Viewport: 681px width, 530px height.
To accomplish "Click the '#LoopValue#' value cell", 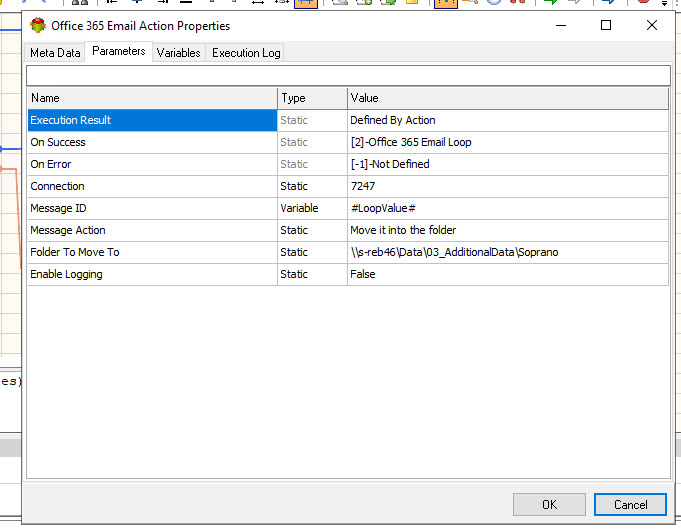I will click(508, 209).
